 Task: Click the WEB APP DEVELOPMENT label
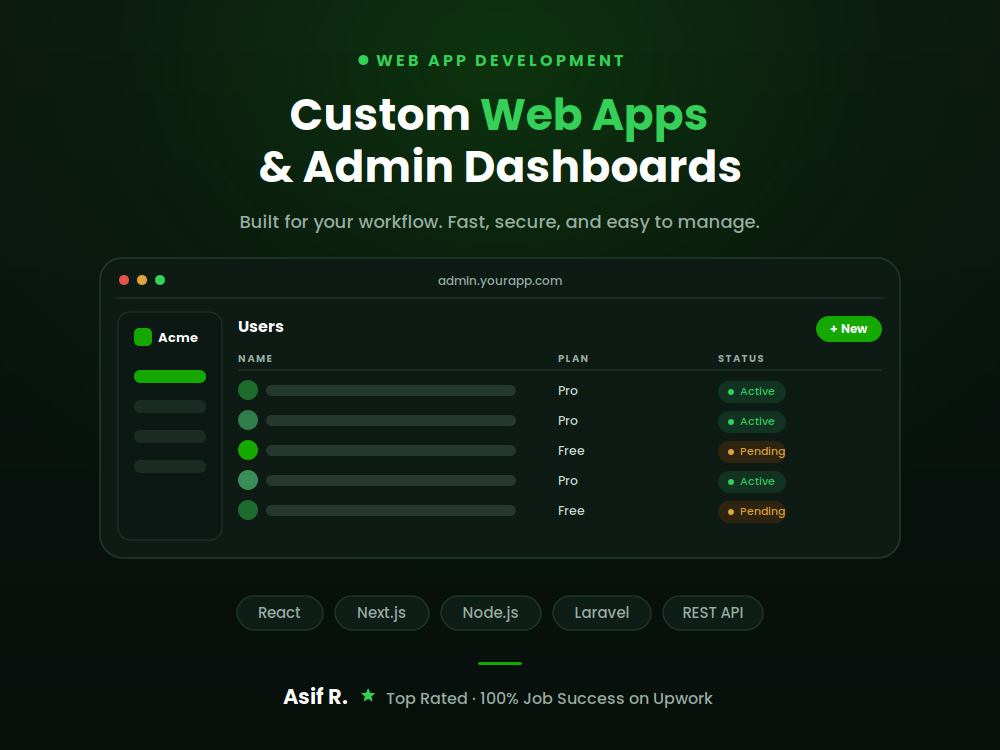click(x=501, y=61)
